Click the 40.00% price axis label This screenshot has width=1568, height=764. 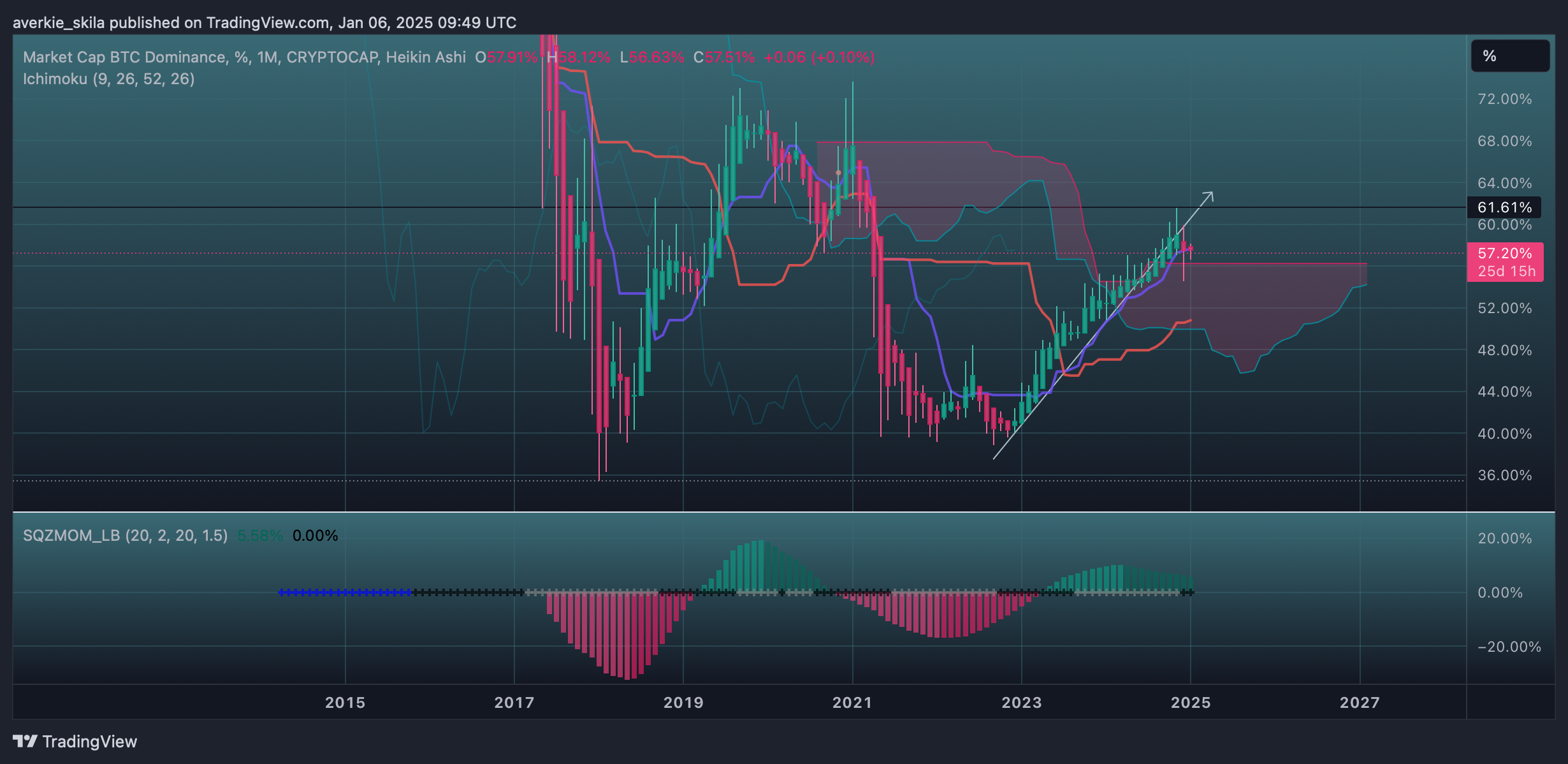click(1505, 434)
